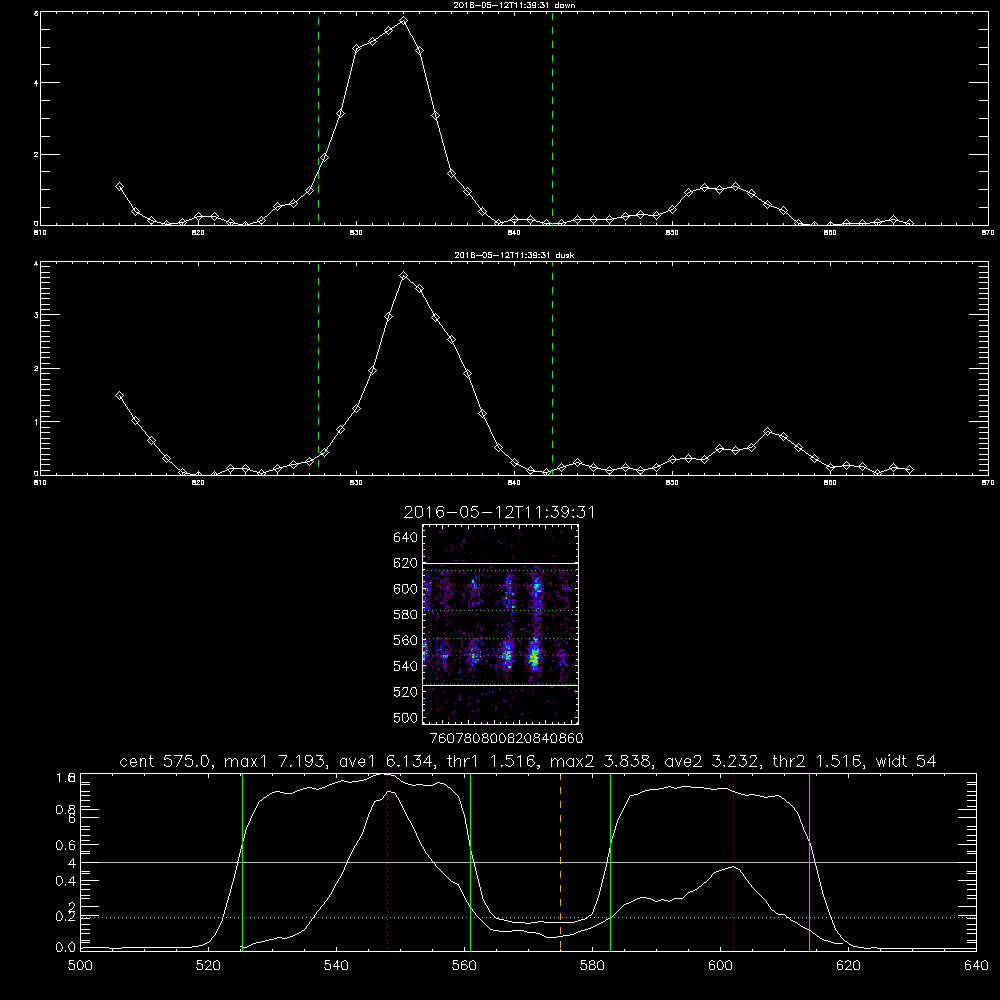The width and height of the screenshot is (1000, 1000).
Task: Click the solid green line near 614
Action: click(x=809, y=862)
